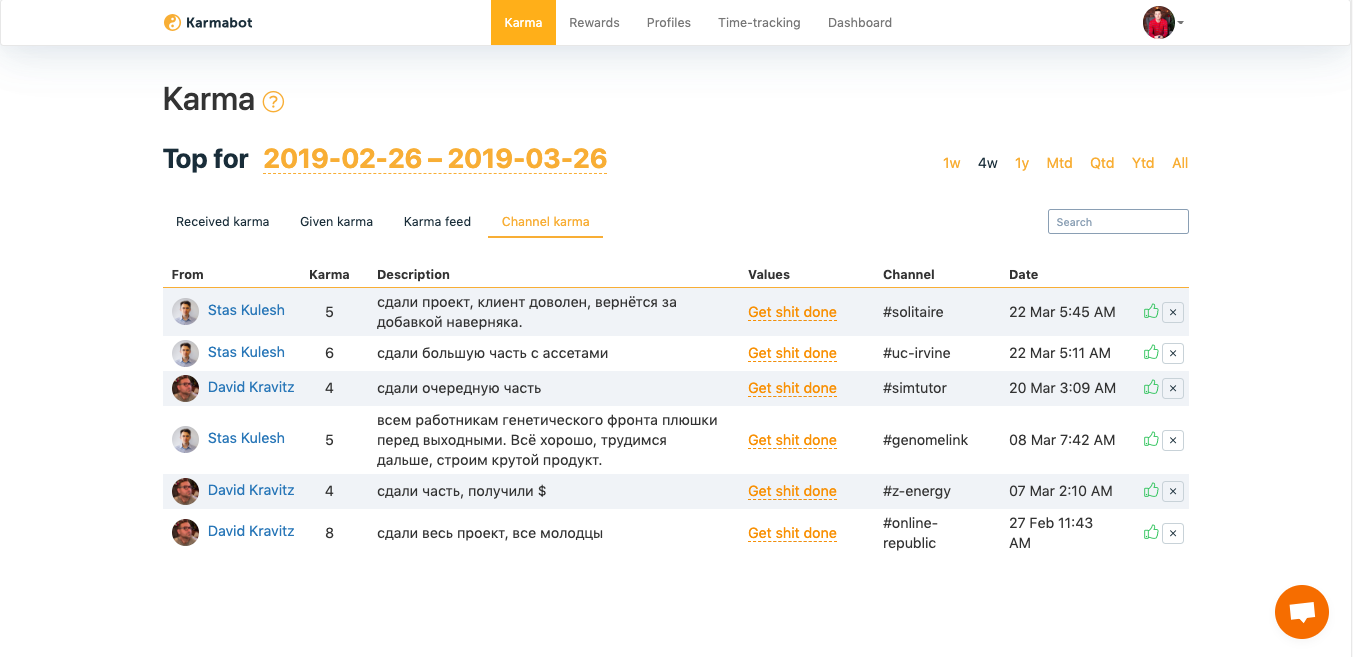The height and width of the screenshot is (657, 1353).
Task: Thumbs-up the #solitaire karma row
Action: (1151, 311)
